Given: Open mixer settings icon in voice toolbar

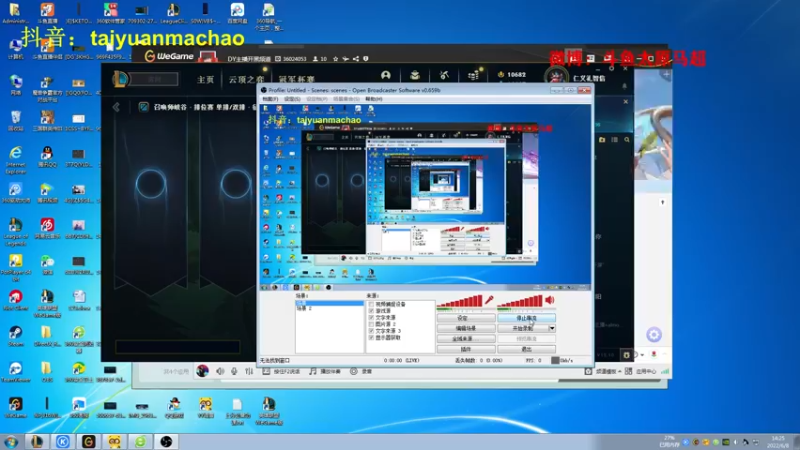Looking at the screenshot, I should (248, 371).
